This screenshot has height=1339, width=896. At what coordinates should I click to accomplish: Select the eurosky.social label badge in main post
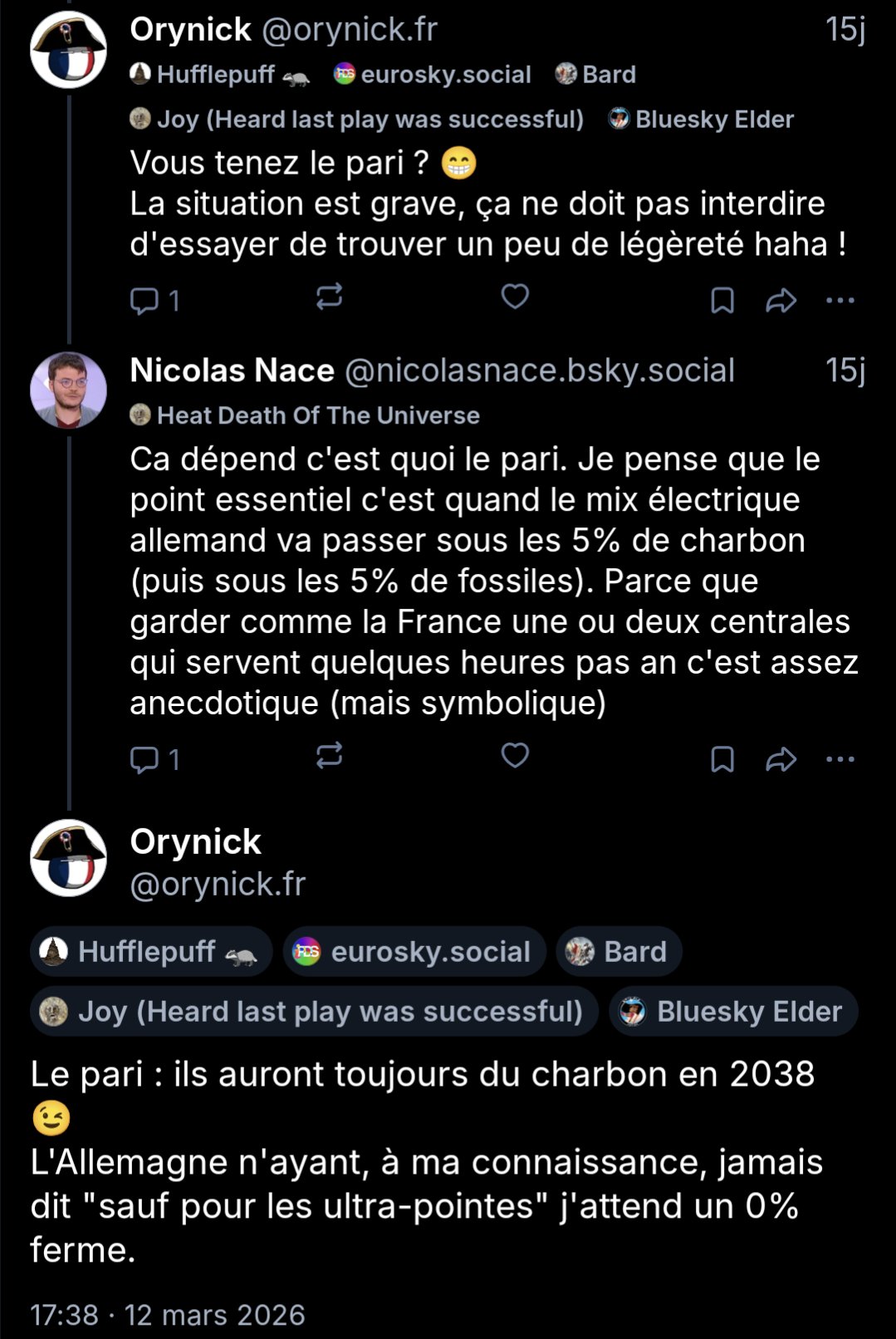pyautogui.click(x=414, y=952)
